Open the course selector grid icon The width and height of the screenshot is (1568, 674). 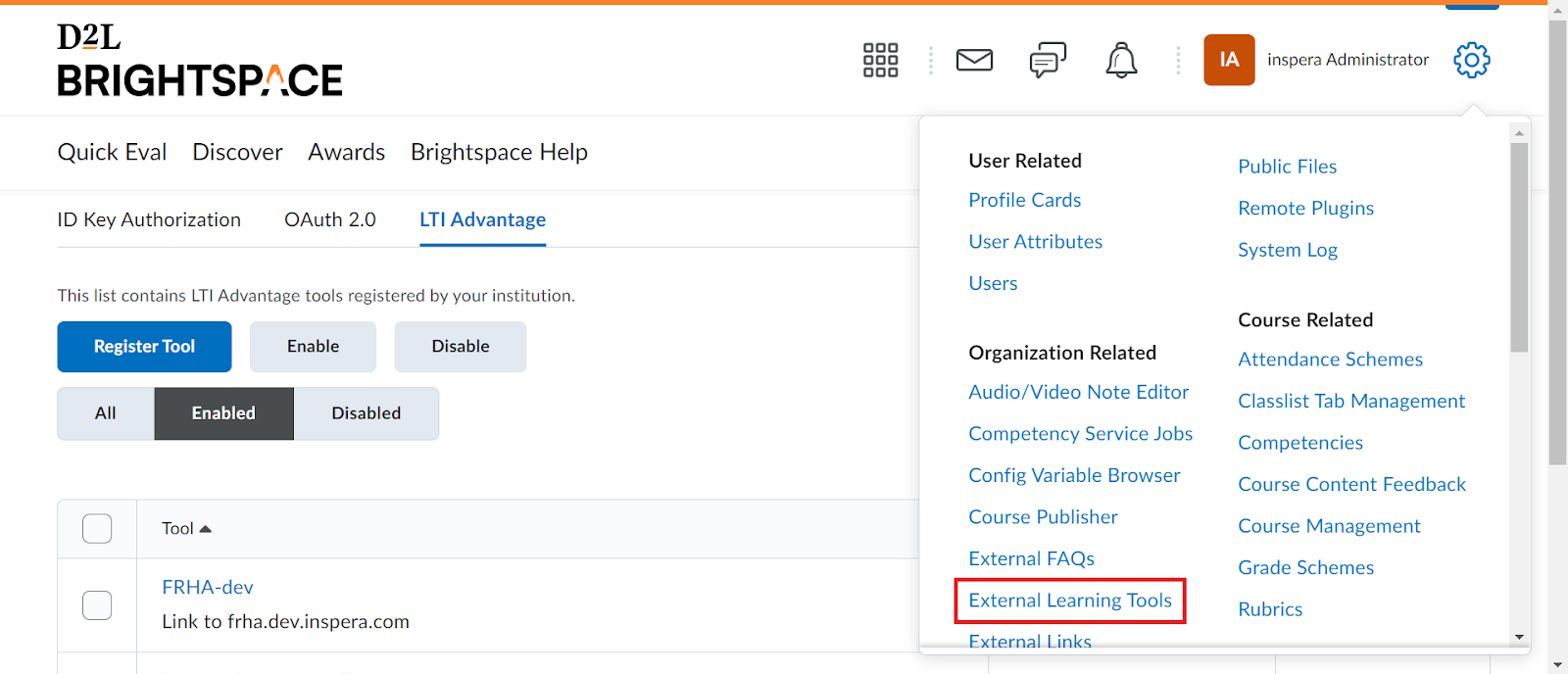pyautogui.click(x=880, y=60)
